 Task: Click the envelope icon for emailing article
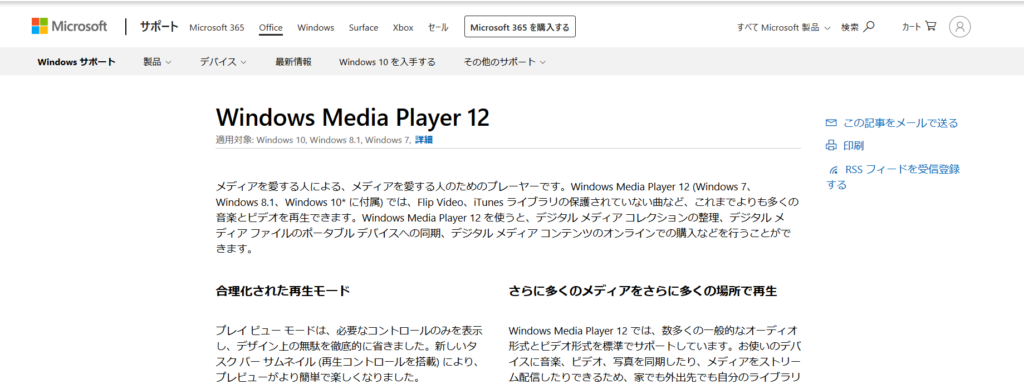pos(831,123)
